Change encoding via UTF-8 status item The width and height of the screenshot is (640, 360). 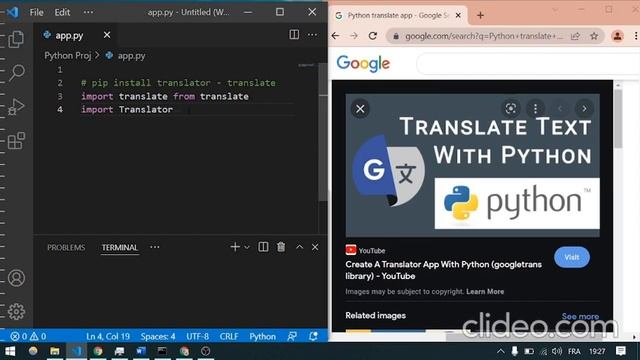point(198,336)
